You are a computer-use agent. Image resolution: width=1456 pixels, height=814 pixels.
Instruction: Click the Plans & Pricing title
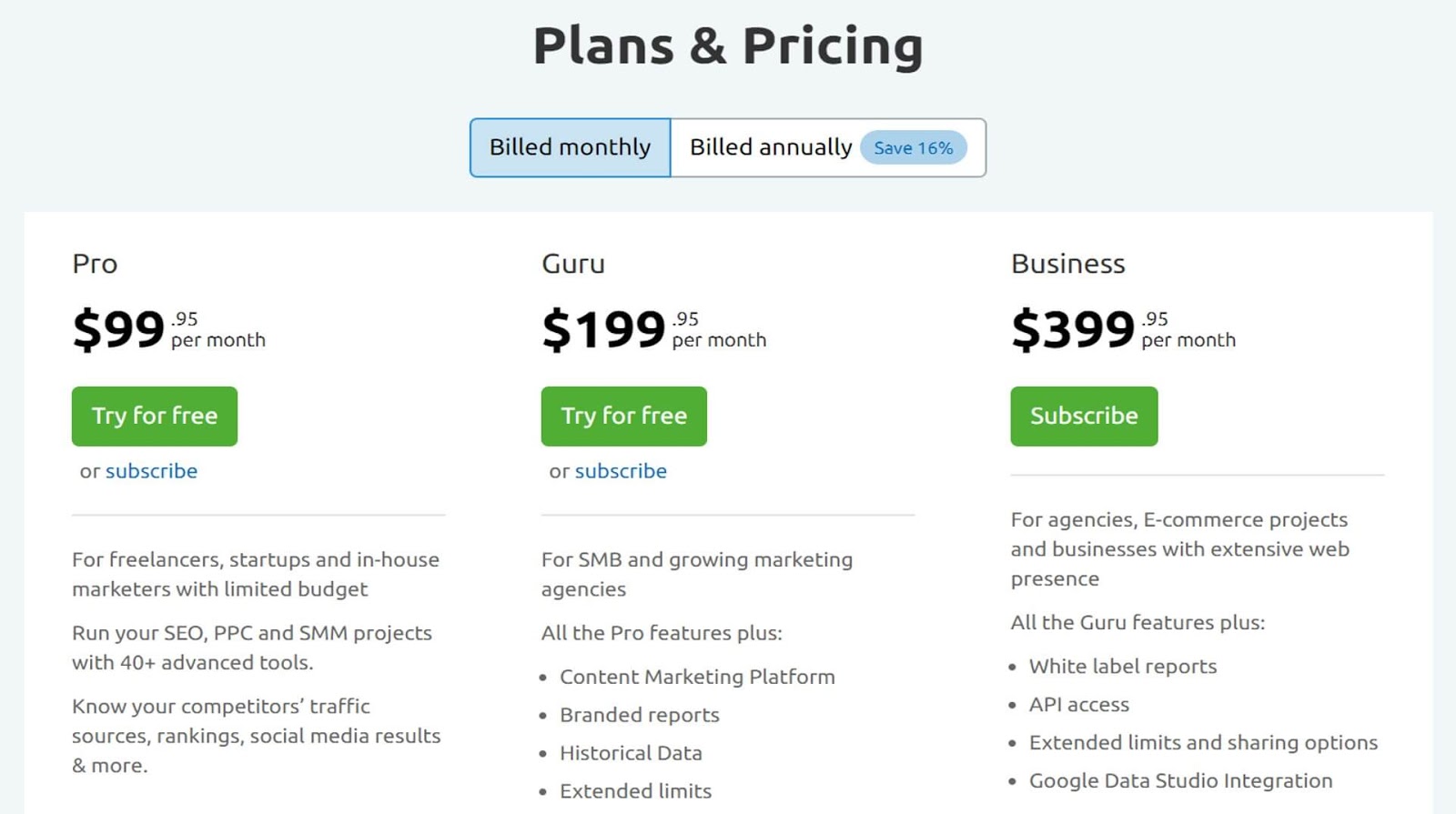point(728,45)
